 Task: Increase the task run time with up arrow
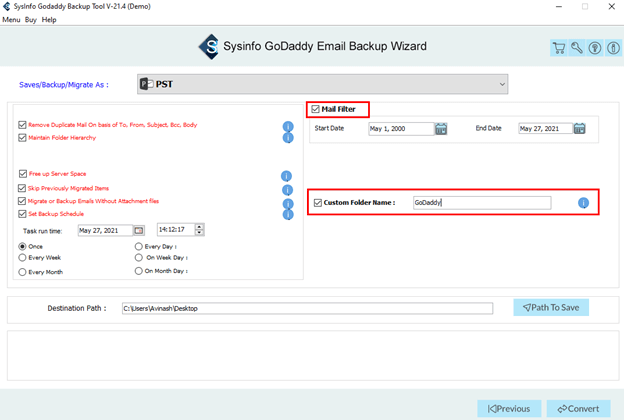[199, 227]
